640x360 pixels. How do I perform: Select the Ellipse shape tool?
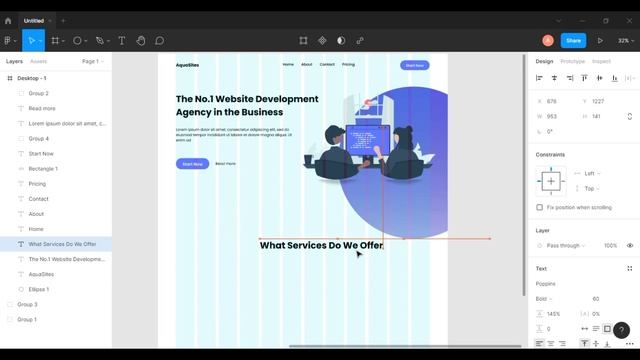point(77,40)
